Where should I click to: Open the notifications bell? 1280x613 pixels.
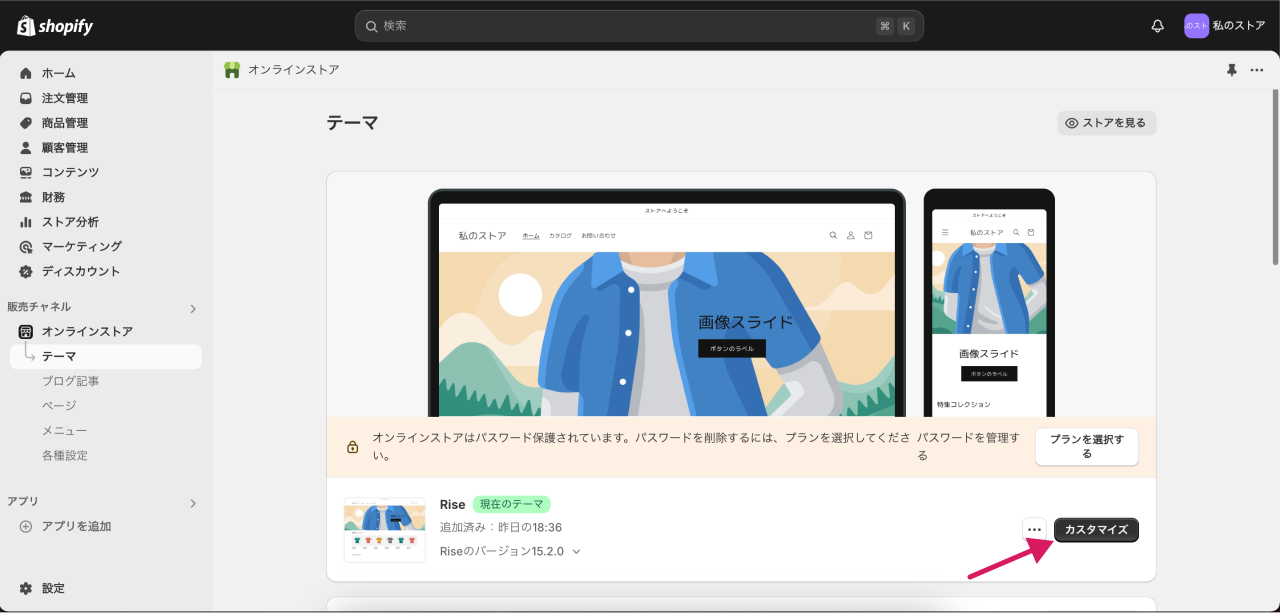(x=1158, y=26)
